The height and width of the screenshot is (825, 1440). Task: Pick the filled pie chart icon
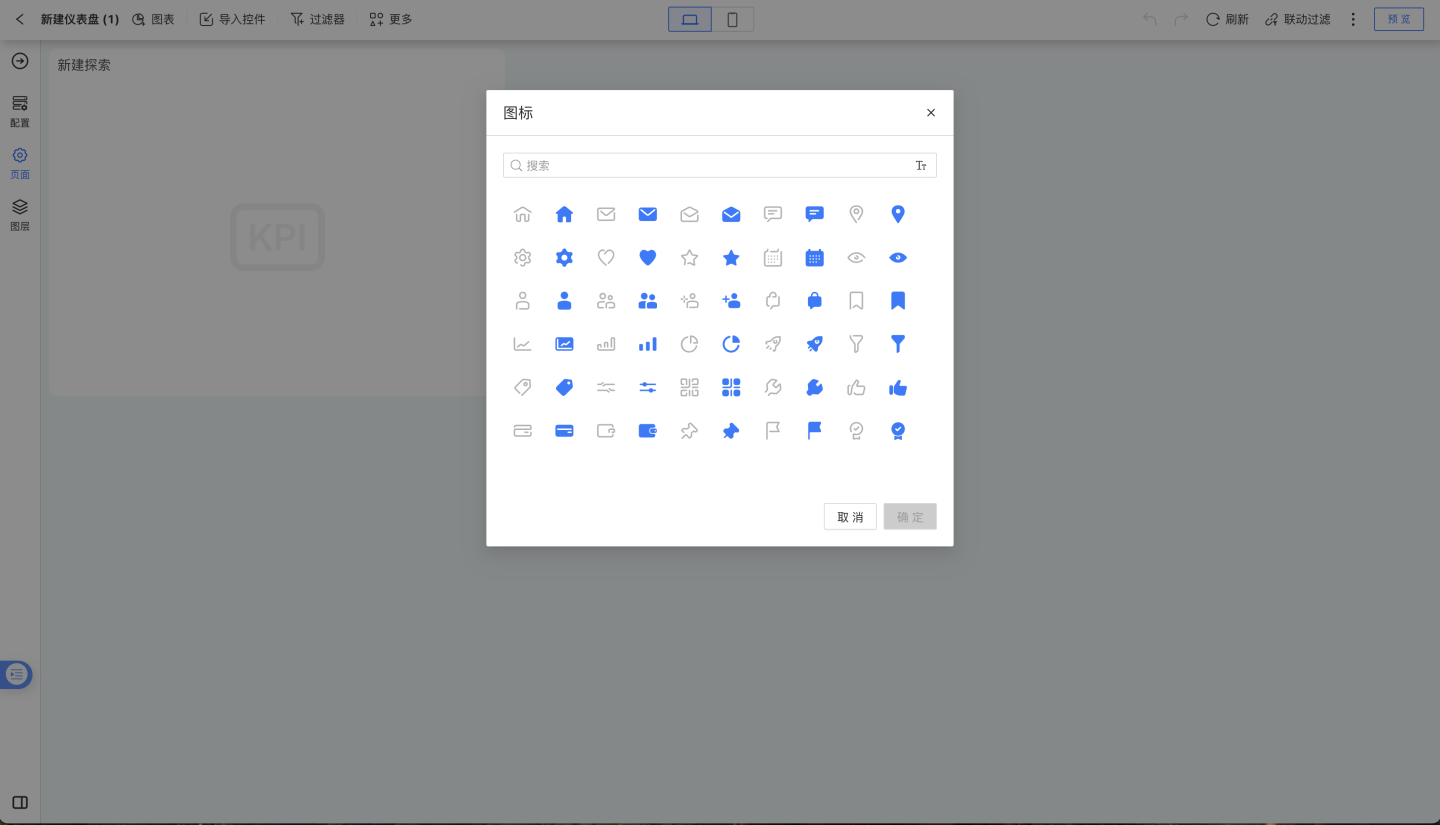coord(731,344)
